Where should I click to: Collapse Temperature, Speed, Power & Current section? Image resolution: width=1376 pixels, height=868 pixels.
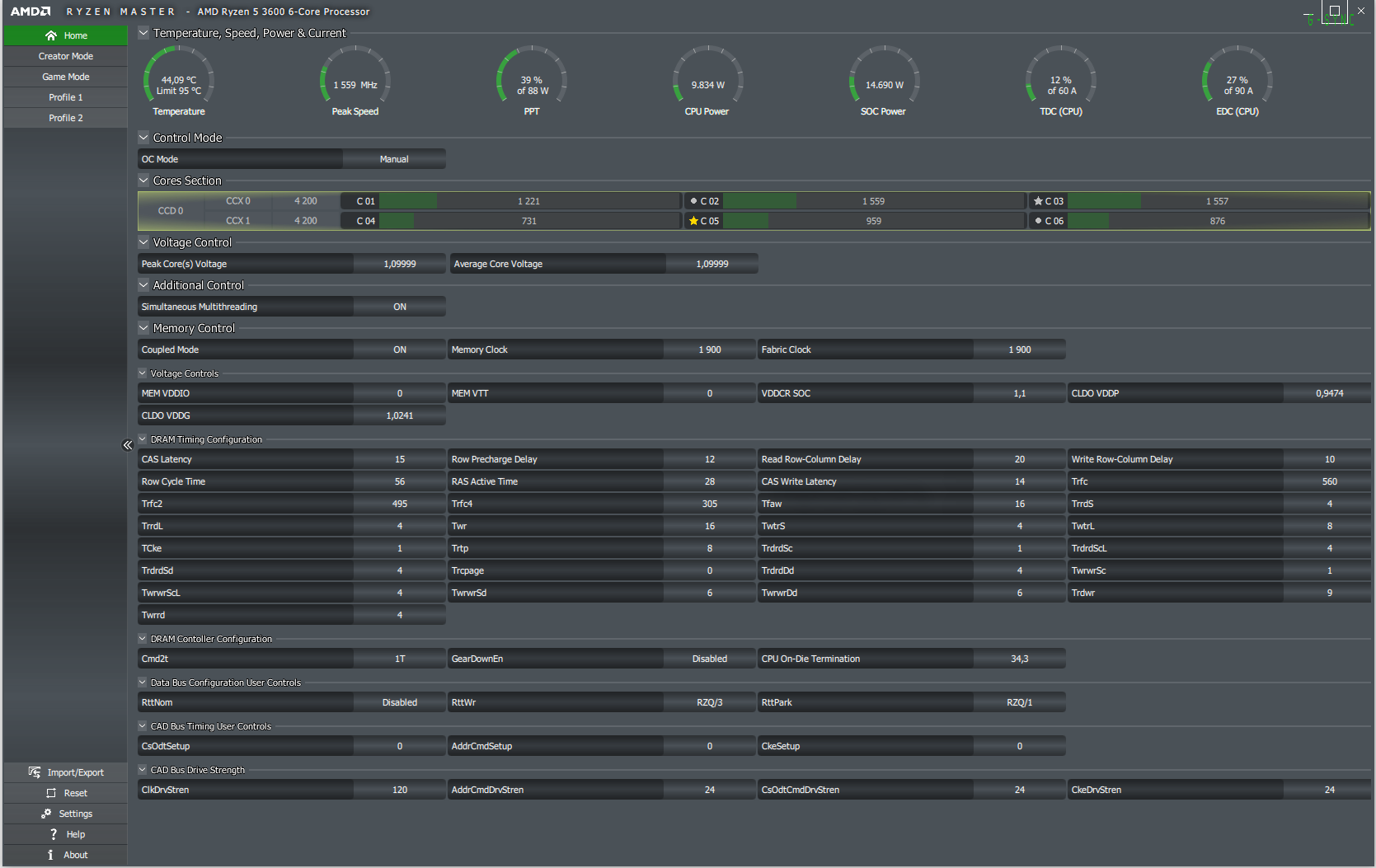143,33
